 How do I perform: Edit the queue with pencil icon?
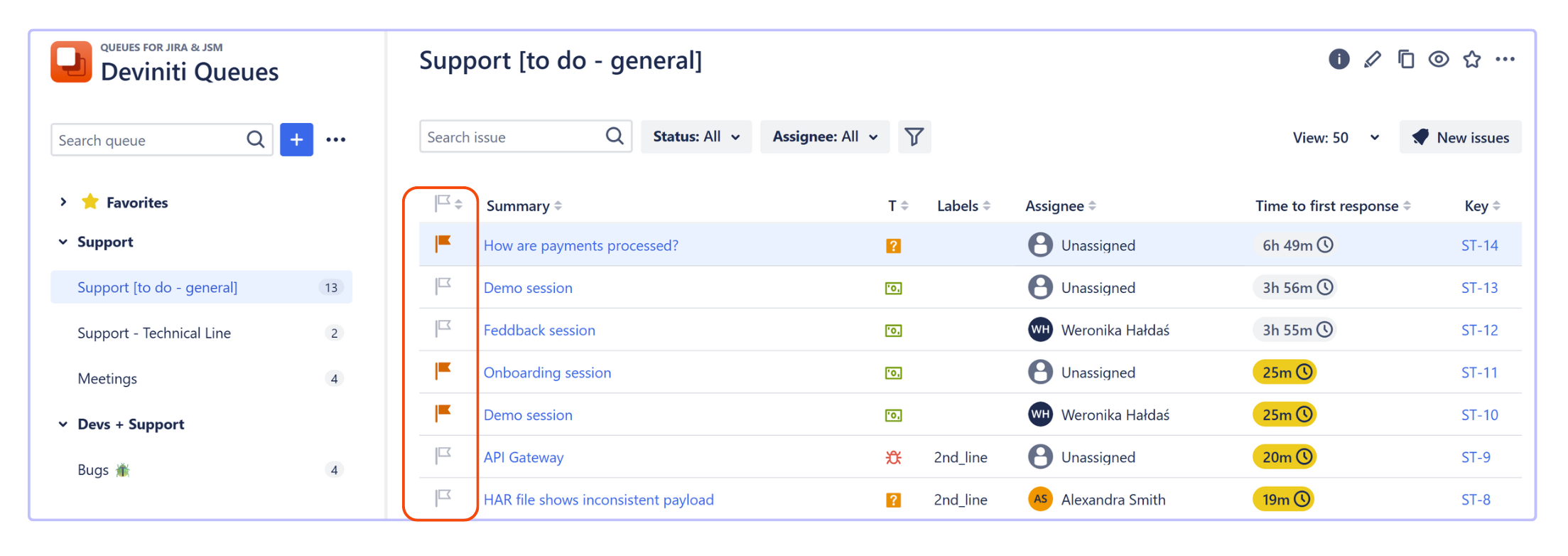pyautogui.click(x=1373, y=59)
